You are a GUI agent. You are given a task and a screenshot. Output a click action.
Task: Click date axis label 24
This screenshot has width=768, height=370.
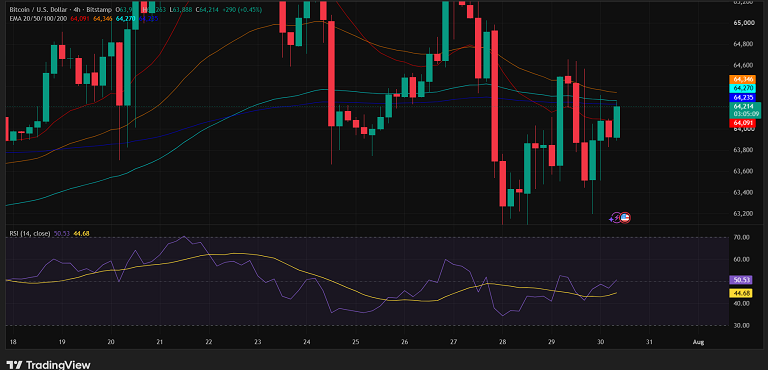tap(307, 342)
